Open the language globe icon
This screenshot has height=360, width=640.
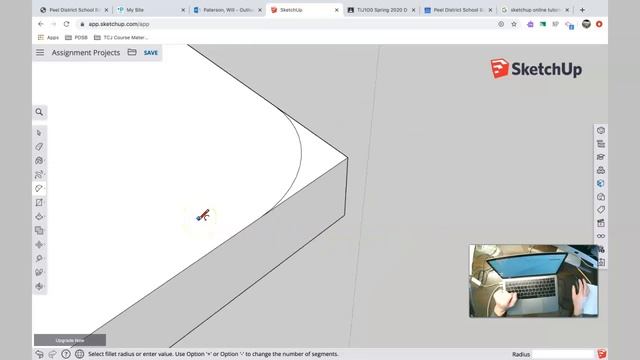pyautogui.click(x=80, y=354)
